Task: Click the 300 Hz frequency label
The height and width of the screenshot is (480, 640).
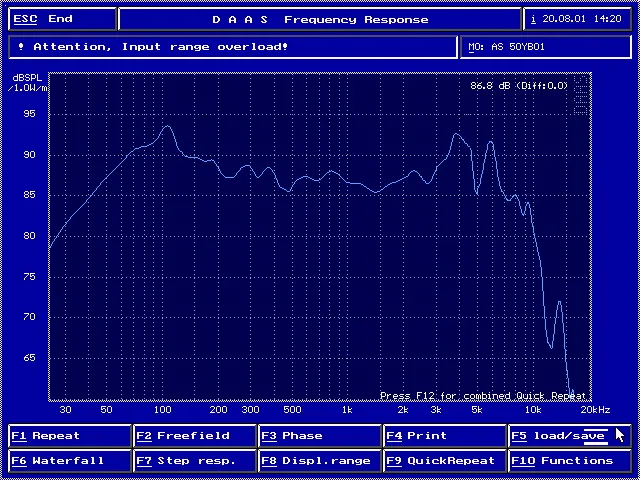Action: (251, 410)
